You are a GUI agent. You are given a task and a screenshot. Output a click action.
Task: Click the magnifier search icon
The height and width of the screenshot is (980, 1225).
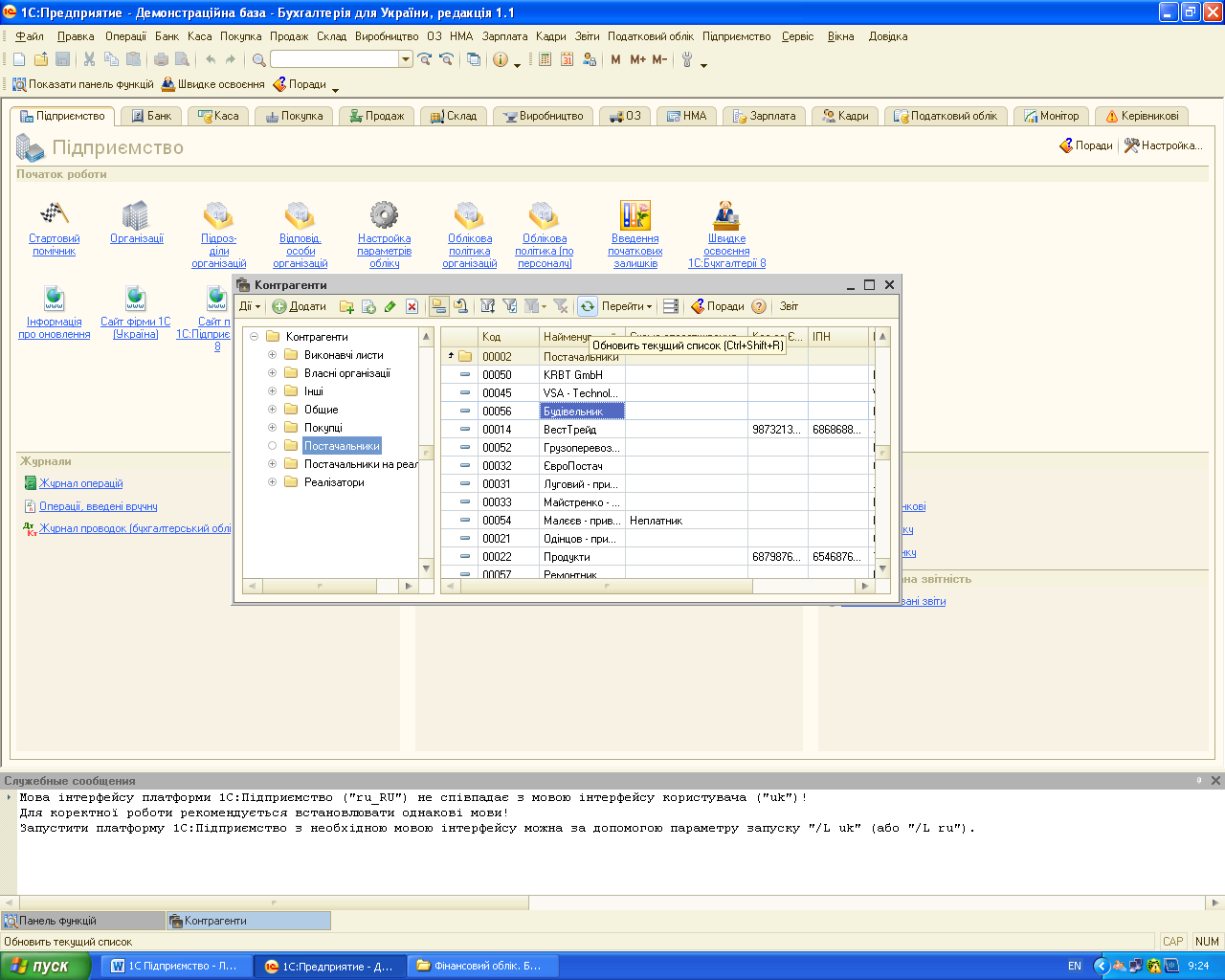tap(258, 59)
